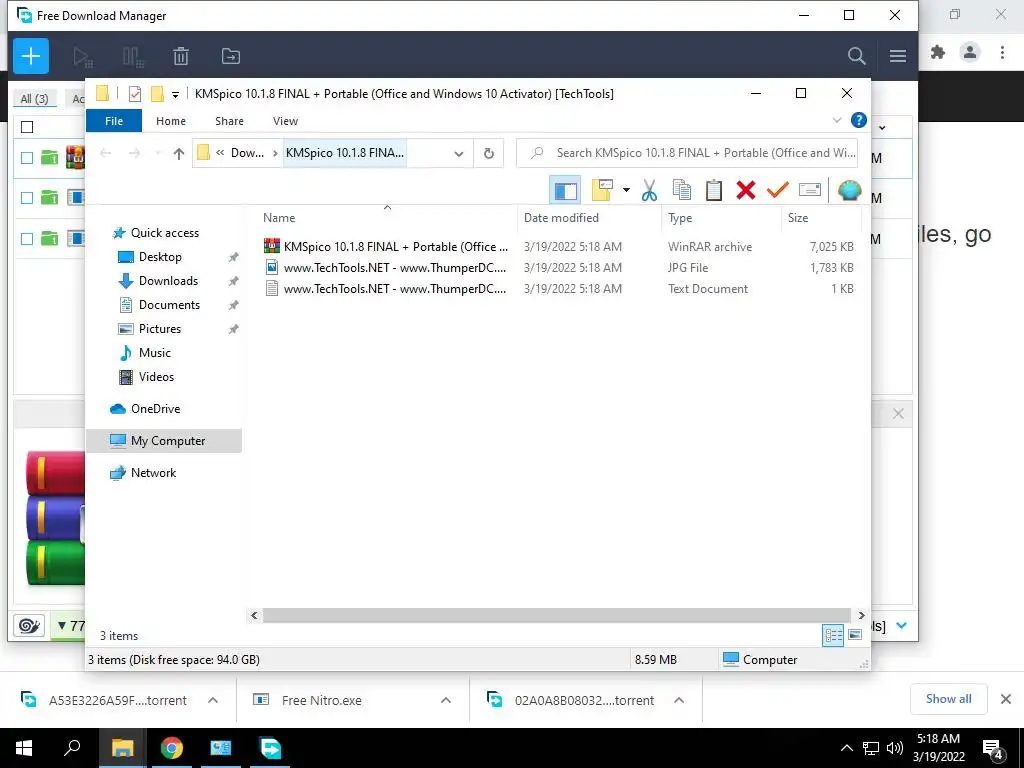
Task: Open Chrome three-dot menu
Action: [1002, 52]
